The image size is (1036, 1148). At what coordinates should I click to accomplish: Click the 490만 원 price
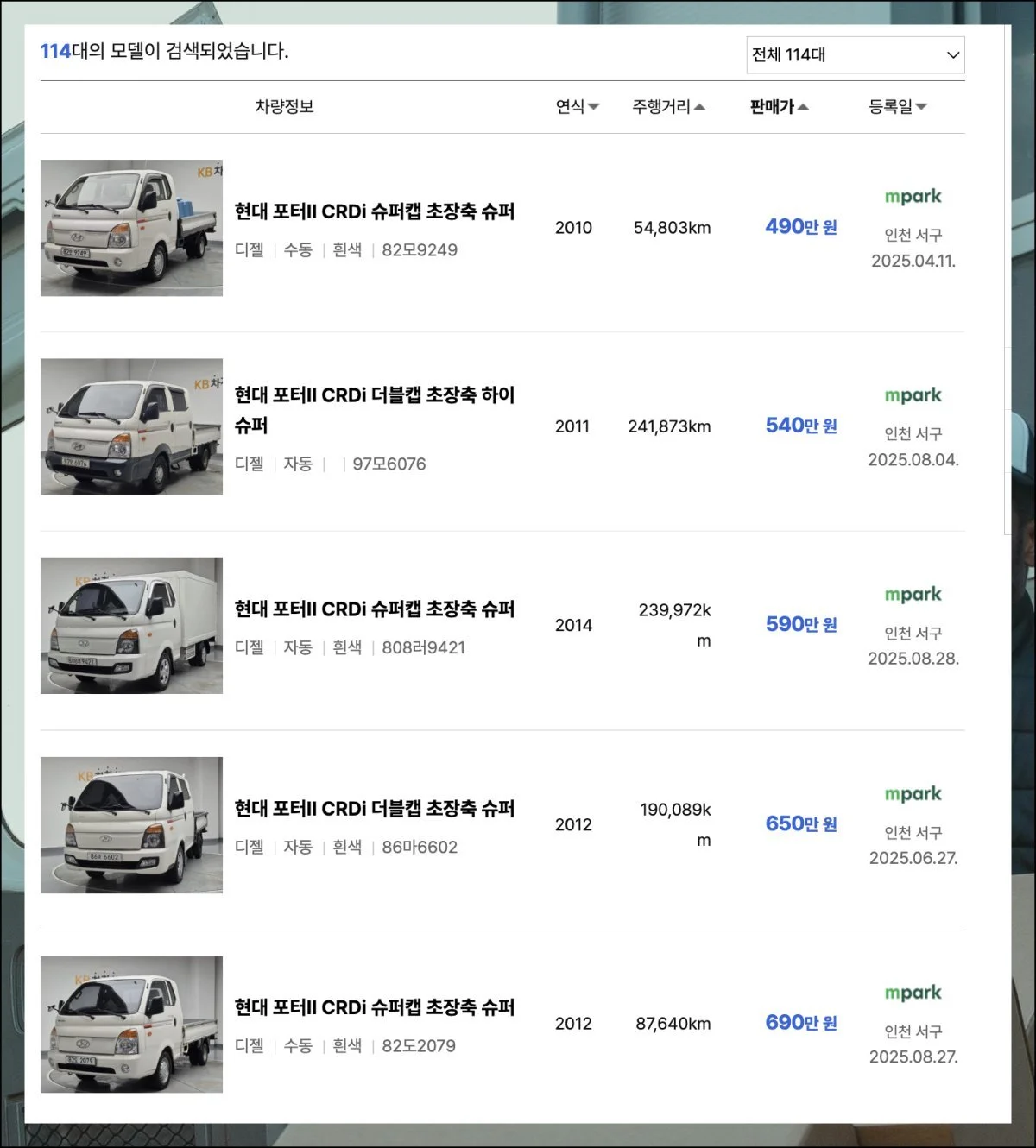point(801,227)
